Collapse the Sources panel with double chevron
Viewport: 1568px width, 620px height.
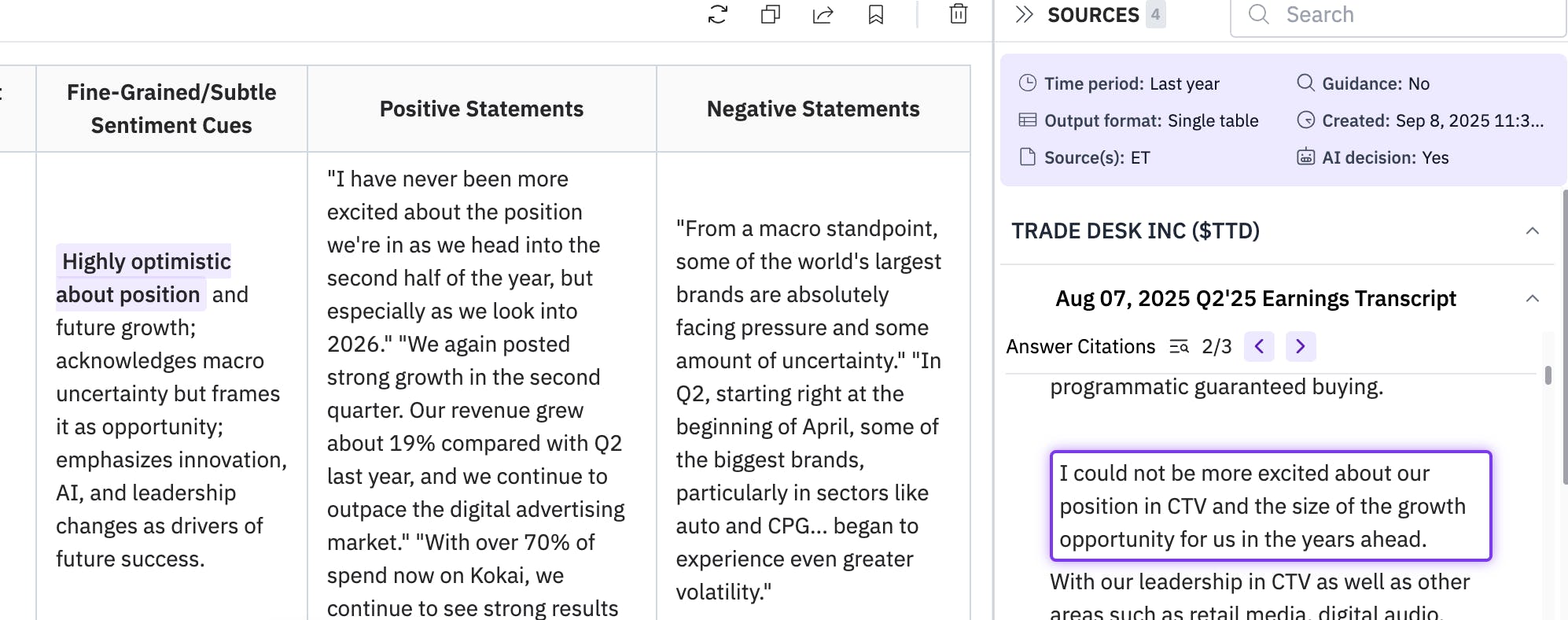click(1023, 14)
